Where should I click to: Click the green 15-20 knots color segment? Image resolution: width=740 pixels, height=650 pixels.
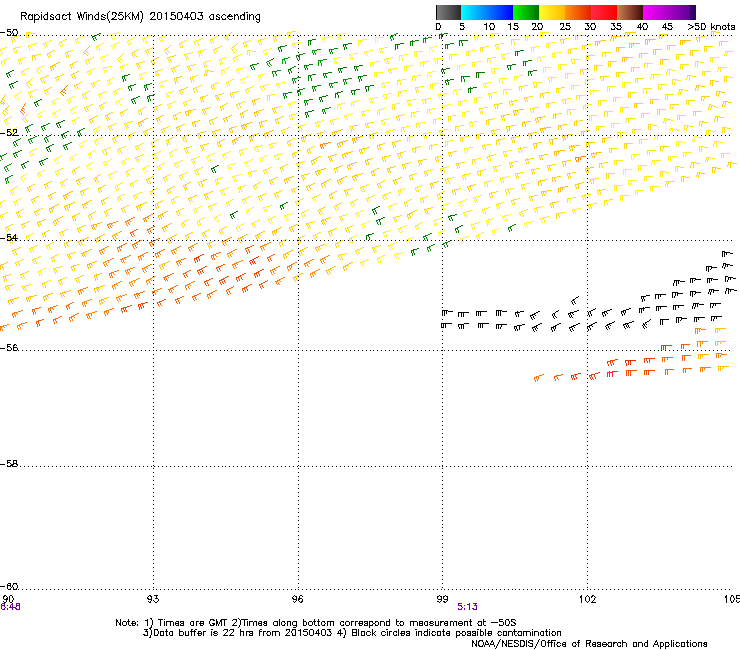click(526, 12)
